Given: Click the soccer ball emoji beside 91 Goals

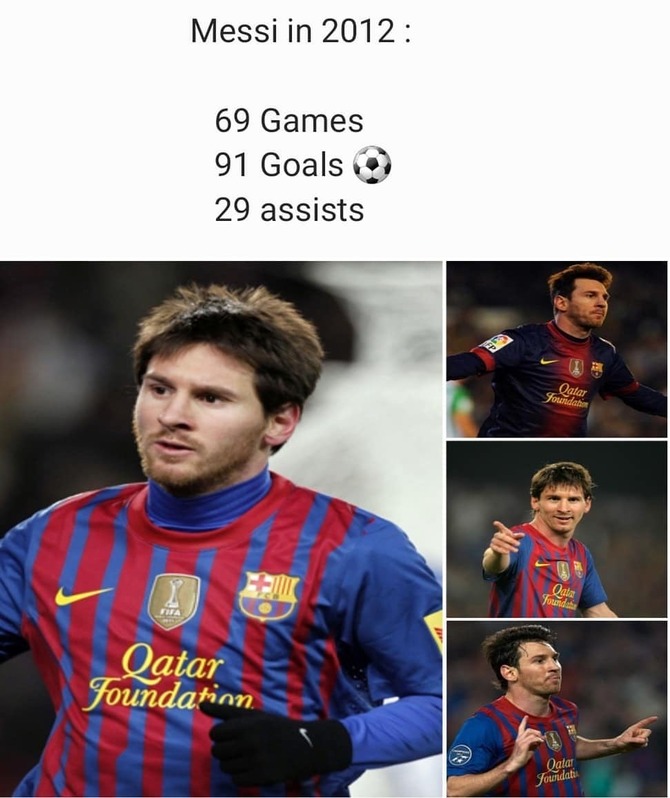Looking at the screenshot, I should click(372, 165).
